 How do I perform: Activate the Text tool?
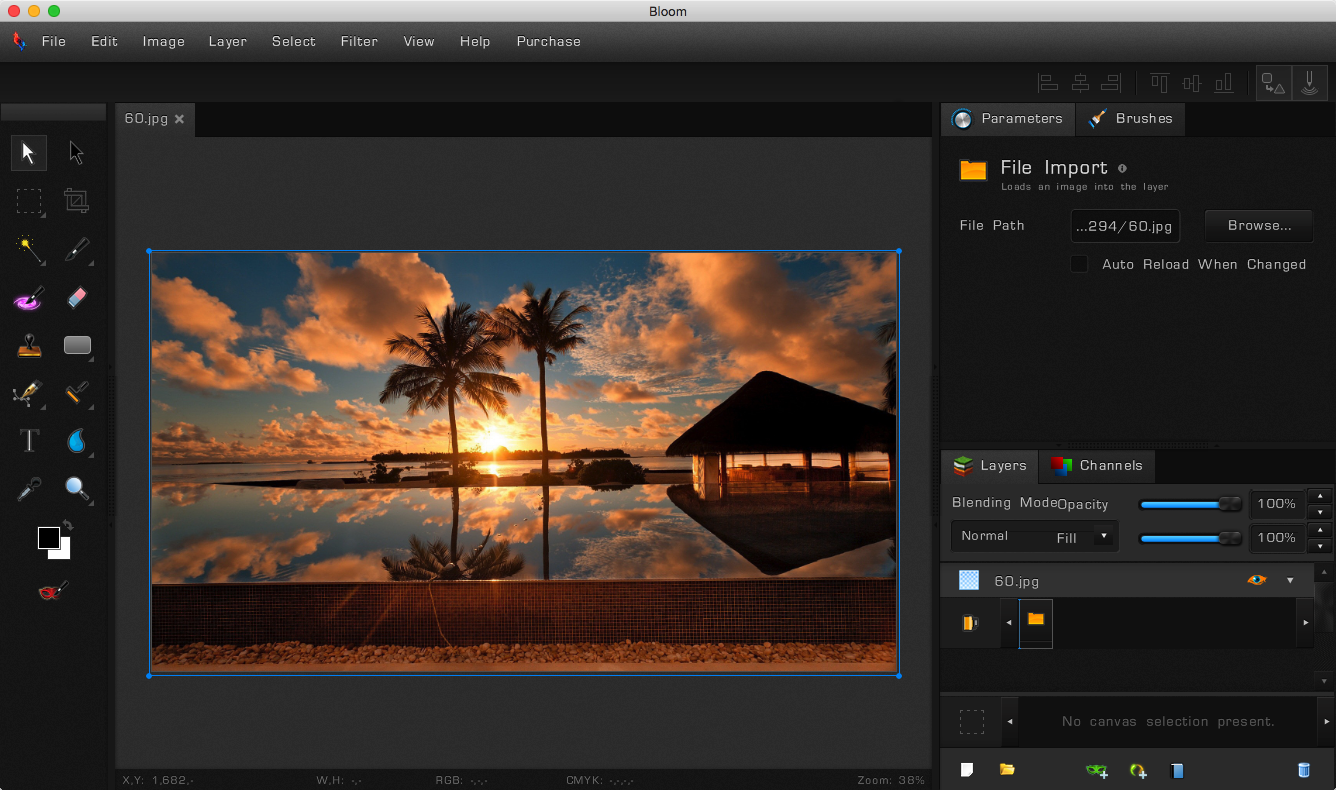29,440
